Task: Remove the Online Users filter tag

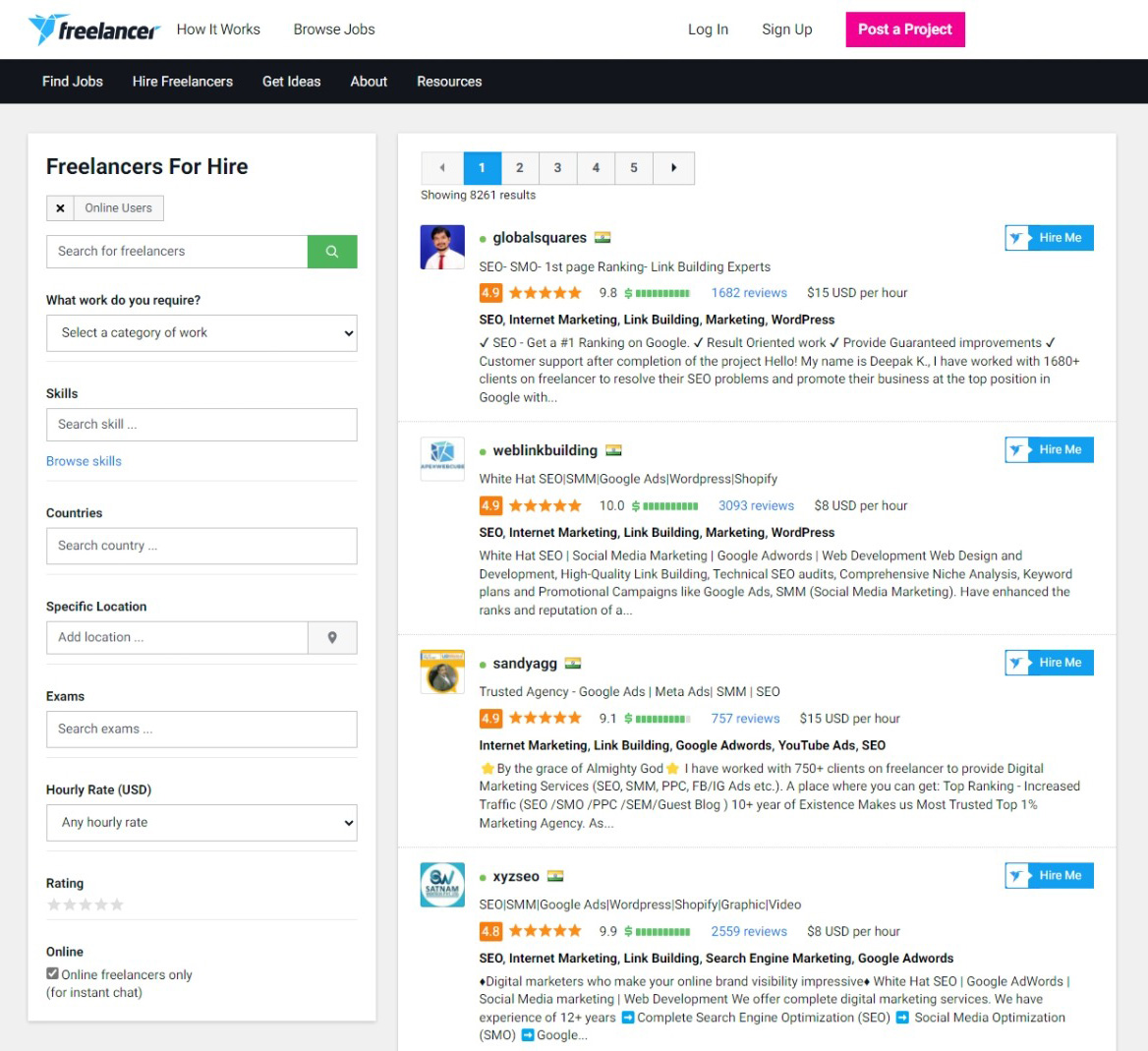Action: (x=60, y=208)
